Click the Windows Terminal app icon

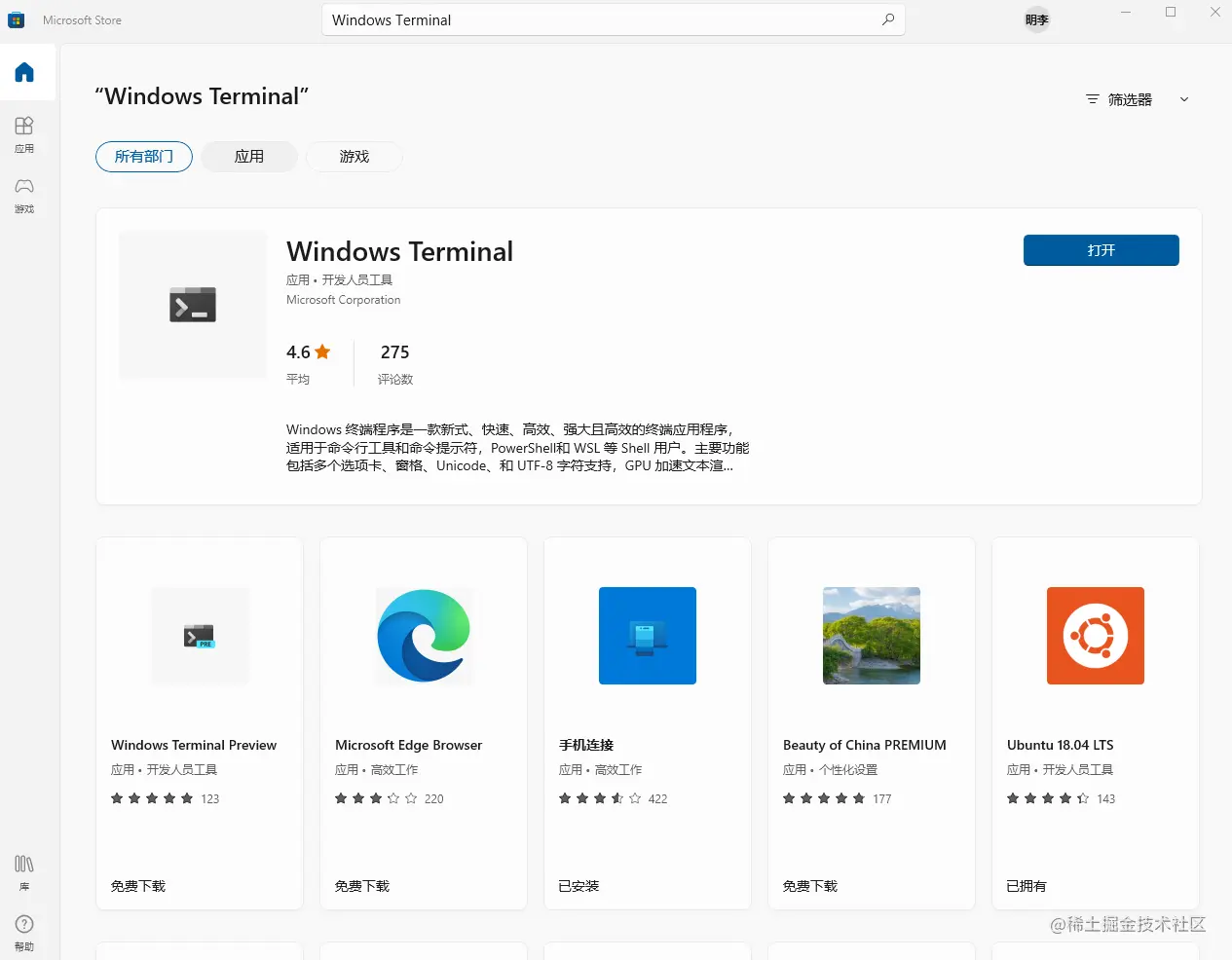coord(193,305)
